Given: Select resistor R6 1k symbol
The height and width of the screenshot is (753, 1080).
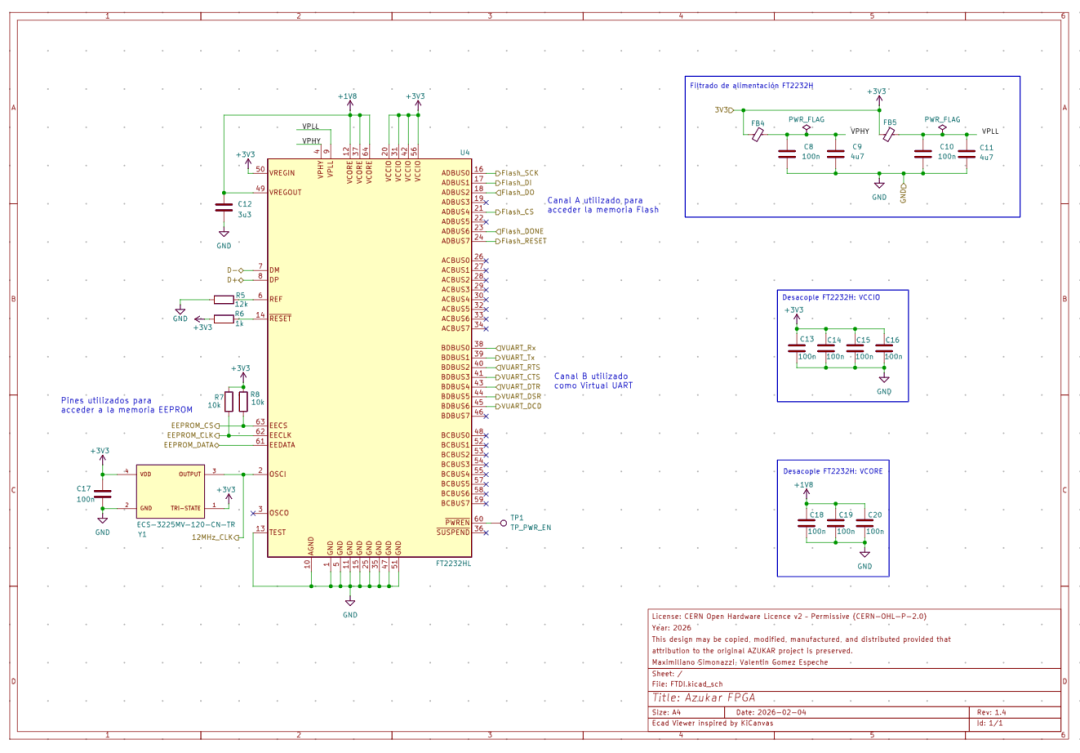Looking at the screenshot, I should [224, 318].
